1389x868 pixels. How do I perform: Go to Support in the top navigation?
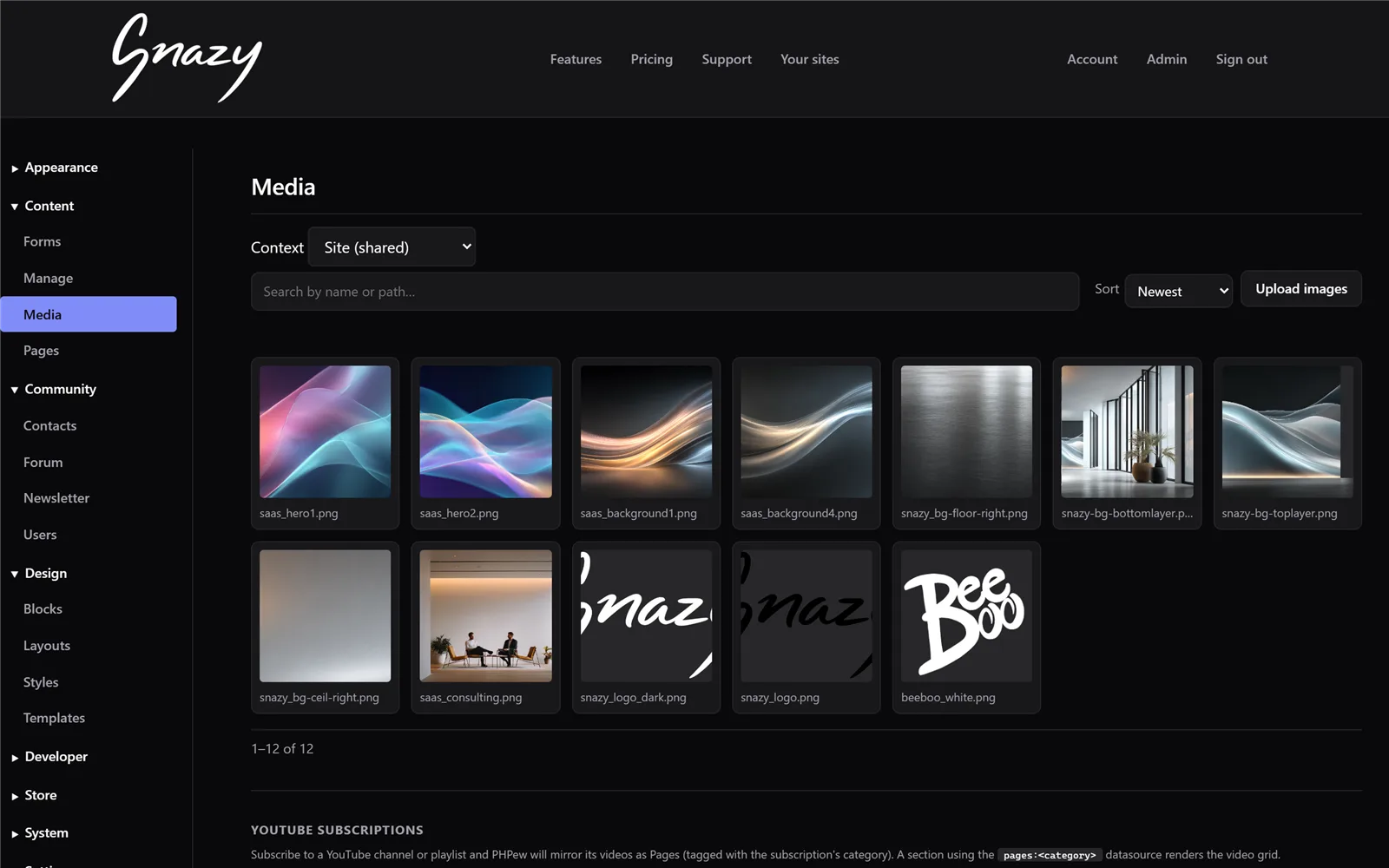pos(727,59)
